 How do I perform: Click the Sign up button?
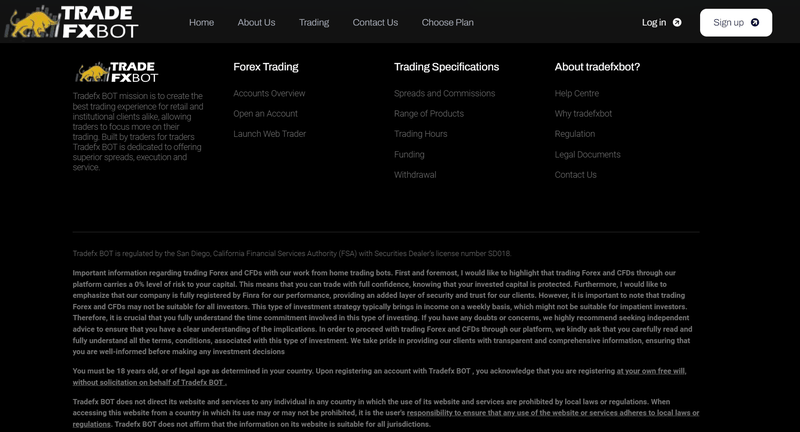pos(736,22)
